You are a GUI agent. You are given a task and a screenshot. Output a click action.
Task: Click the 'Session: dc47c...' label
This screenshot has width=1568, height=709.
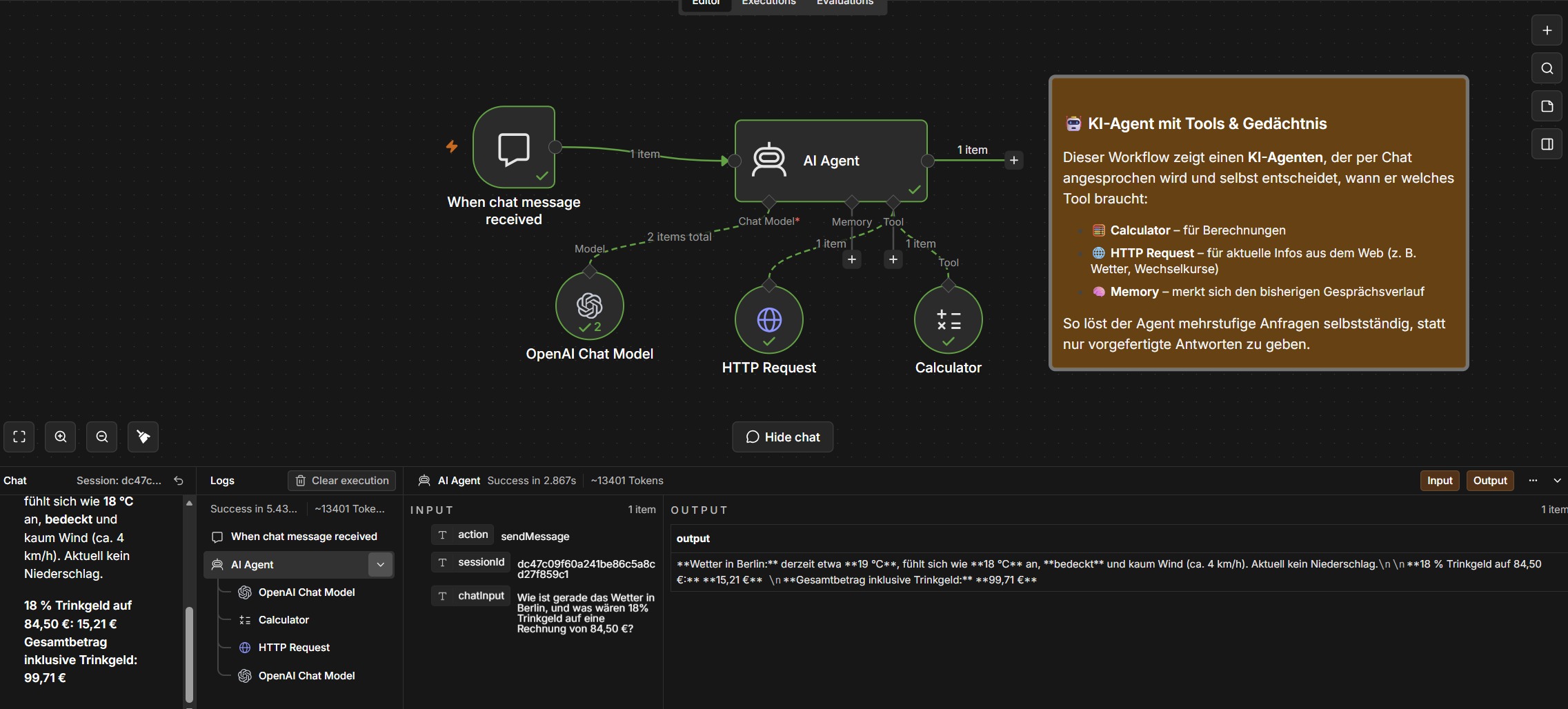pos(119,481)
